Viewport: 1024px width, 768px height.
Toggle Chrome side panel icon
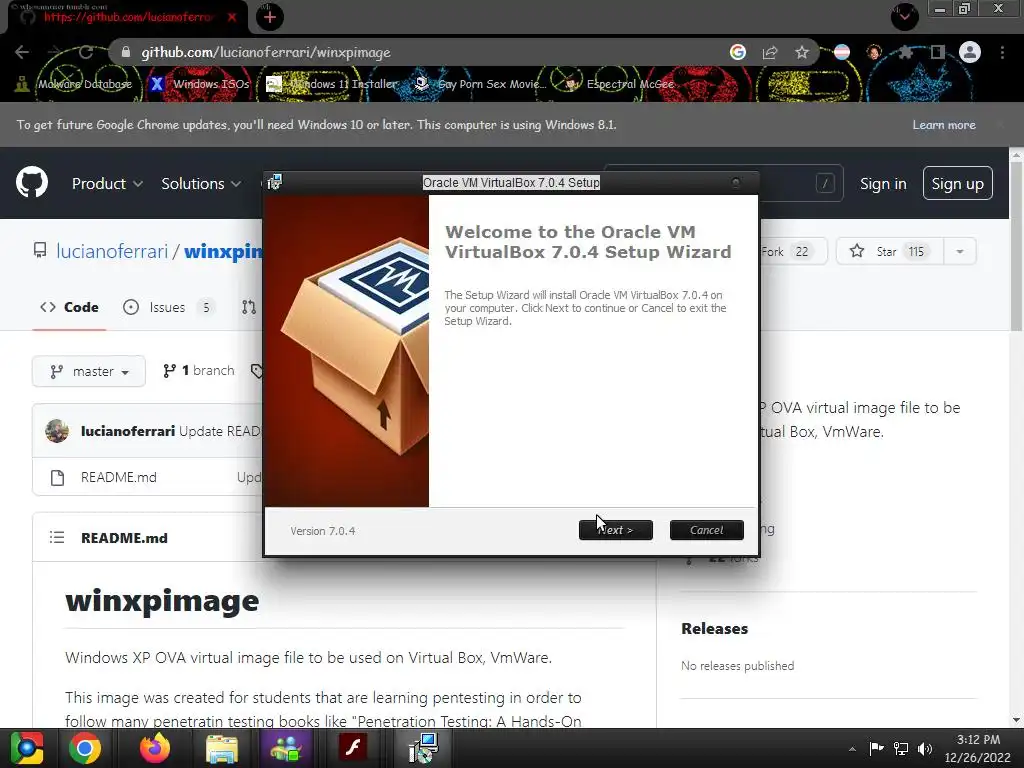(938, 52)
